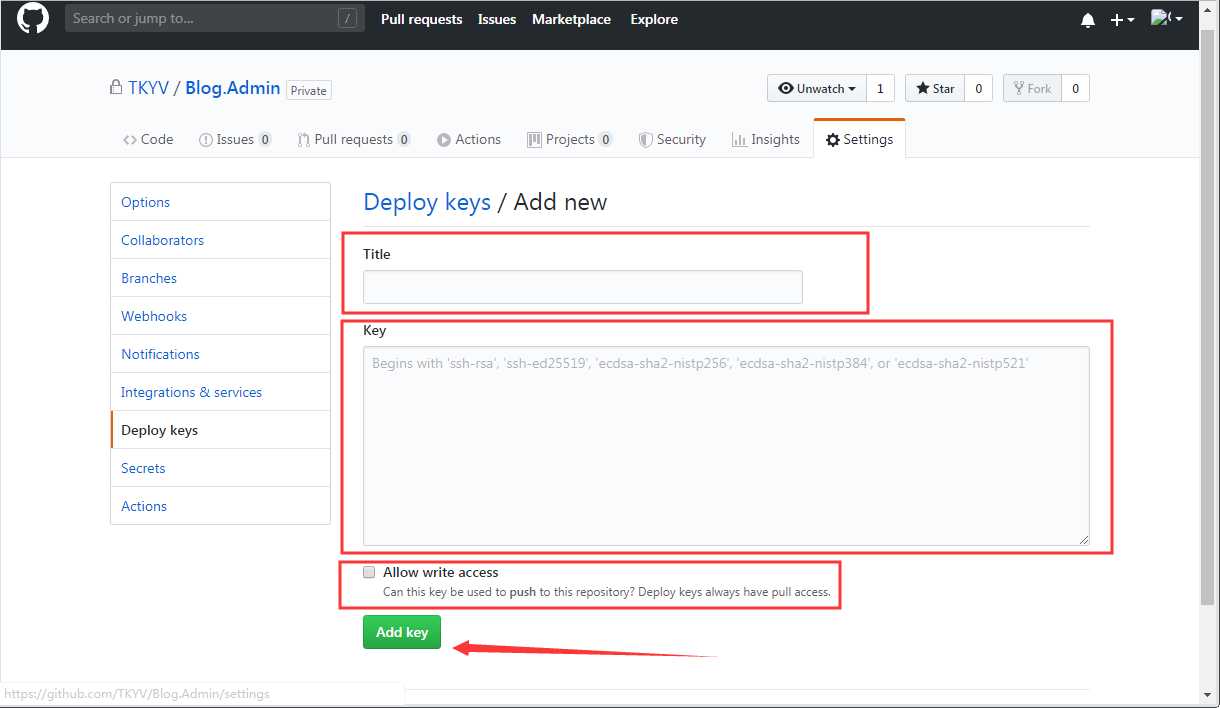1220x708 pixels.
Task: Click the Fork button
Action: tap(1031, 88)
